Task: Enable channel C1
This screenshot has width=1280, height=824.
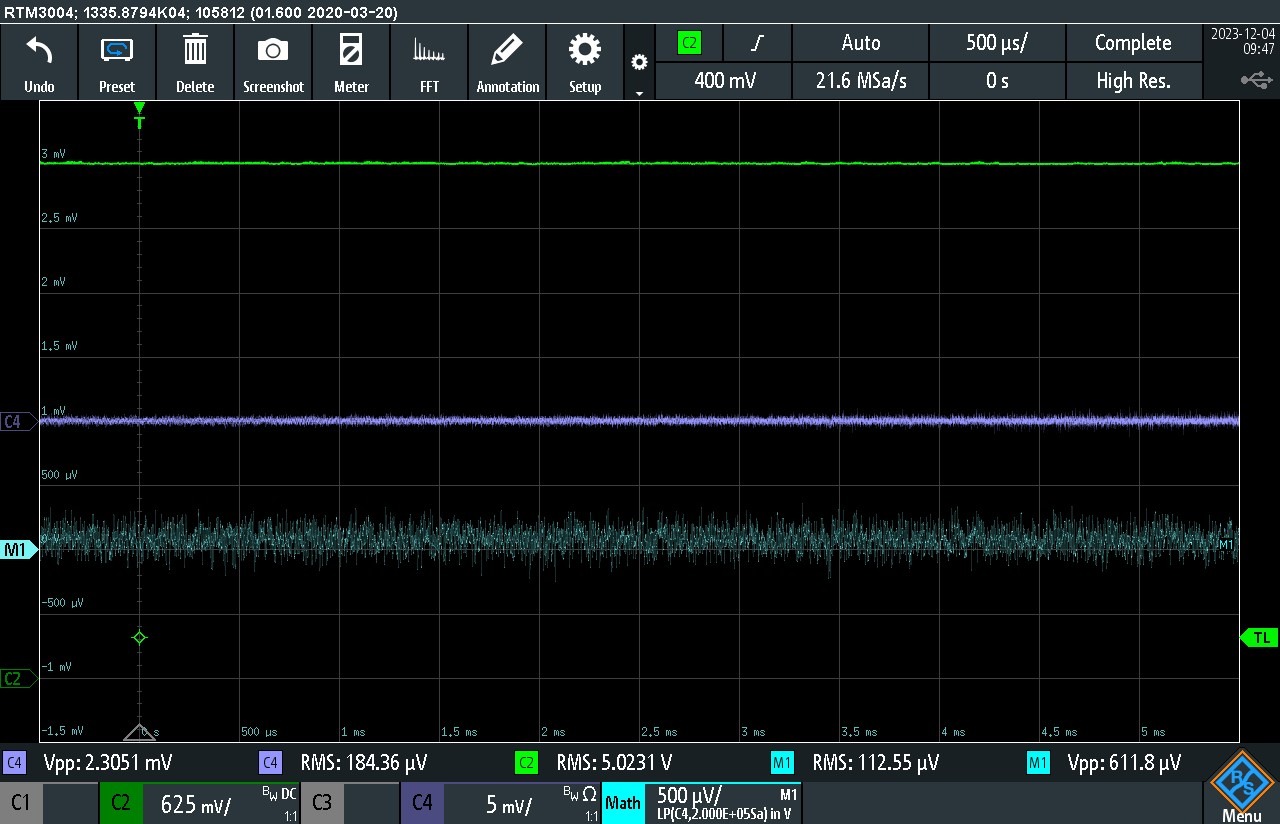Action: click(x=49, y=803)
